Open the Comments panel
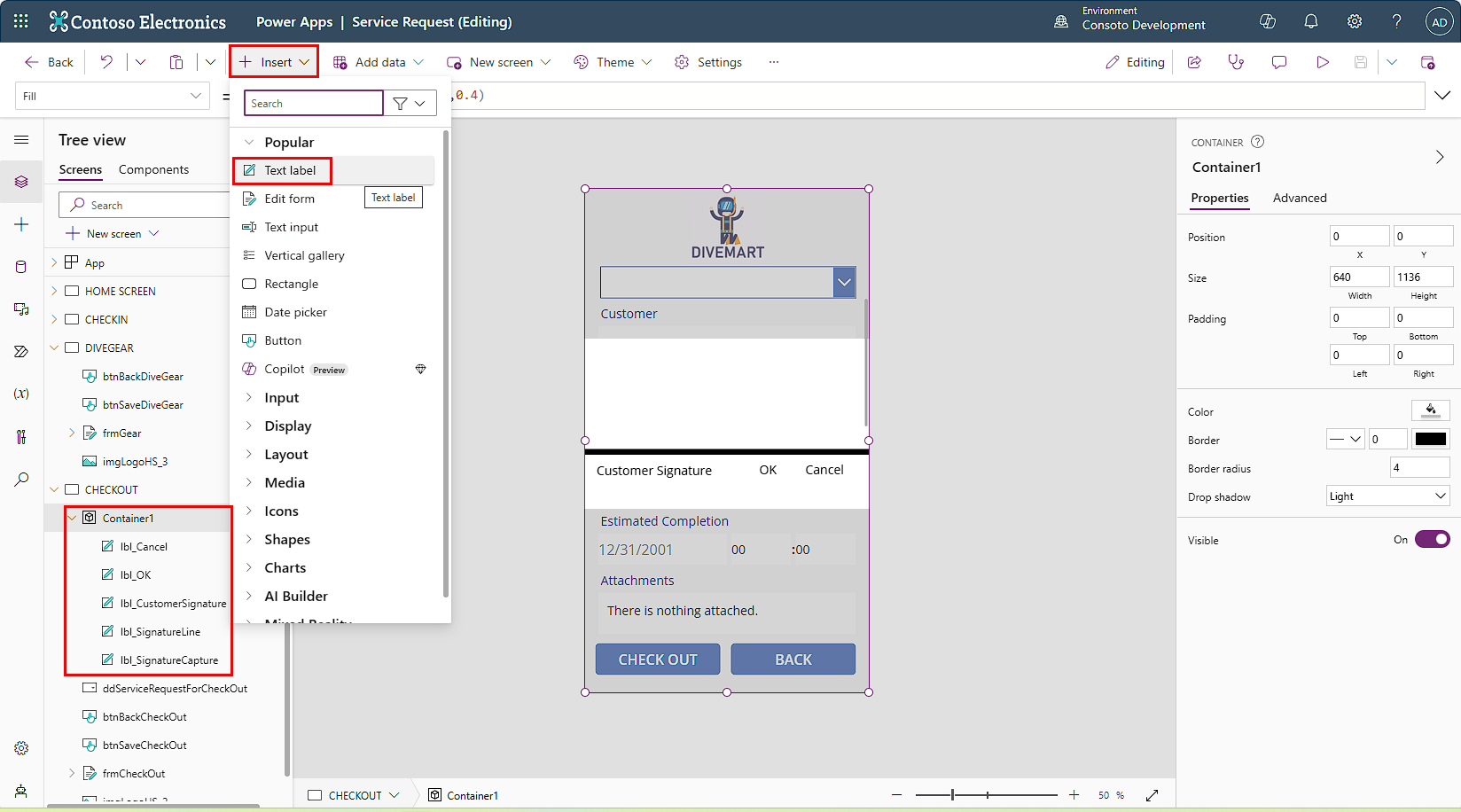The height and width of the screenshot is (812, 1461). tap(1278, 61)
